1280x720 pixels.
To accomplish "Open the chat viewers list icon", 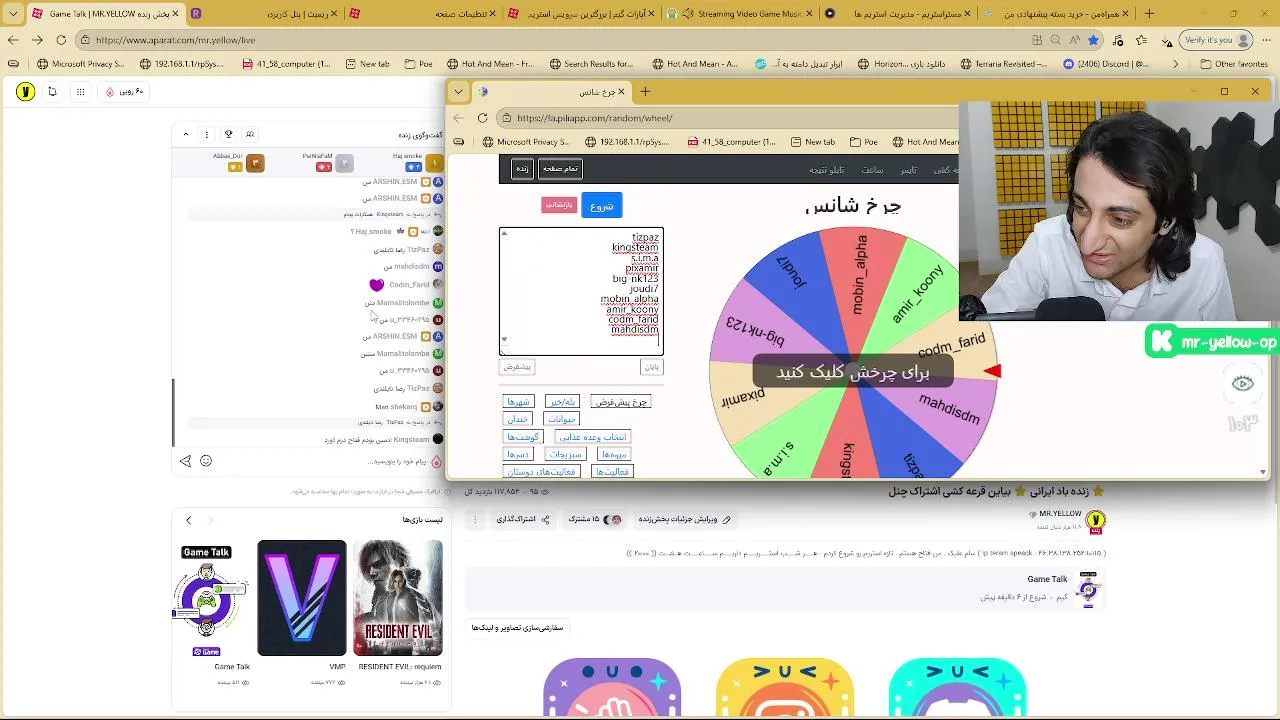I will coord(250,134).
